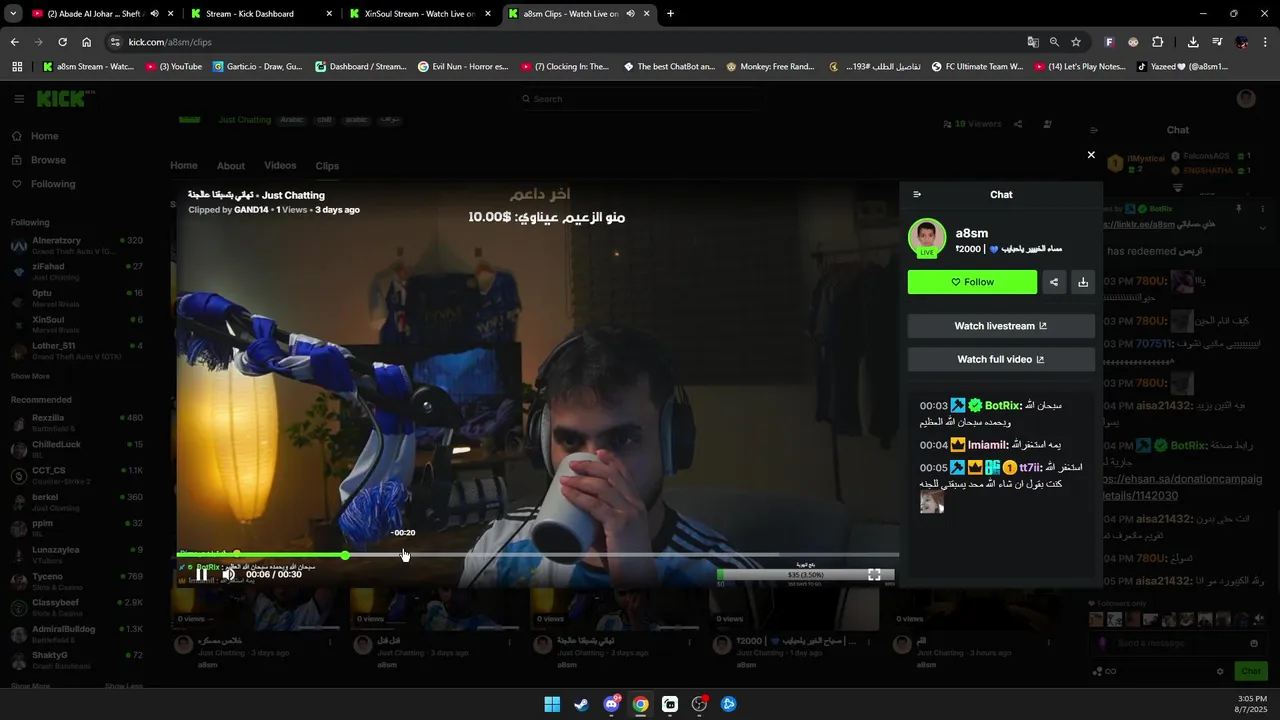Open Steam from the taskbar

click(581, 704)
